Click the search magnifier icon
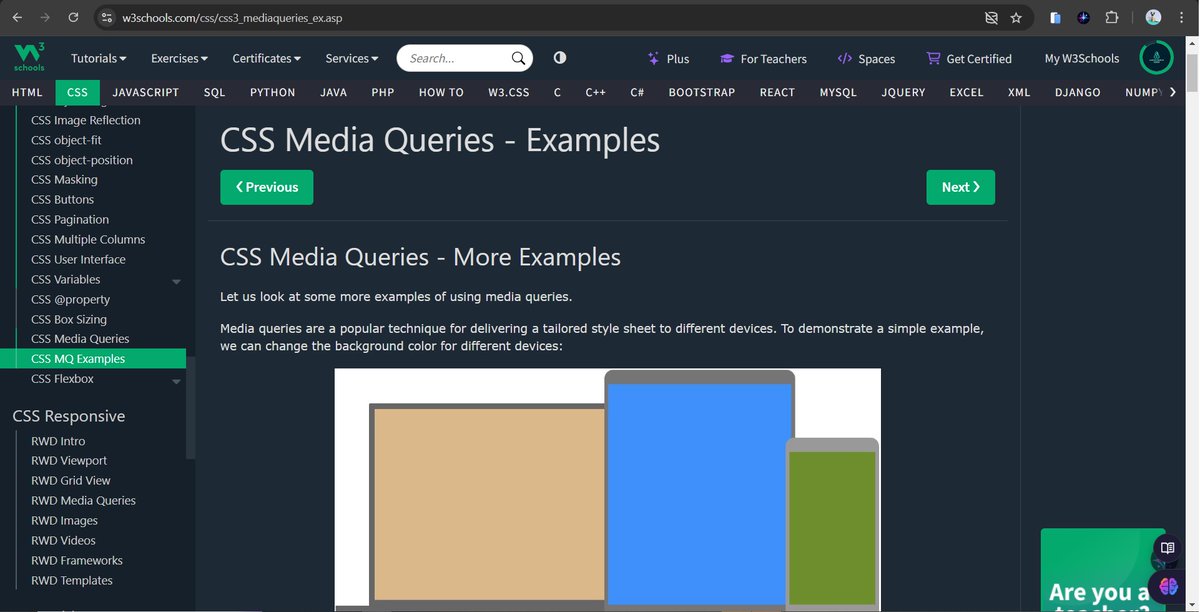The height and width of the screenshot is (612, 1200). click(x=518, y=57)
